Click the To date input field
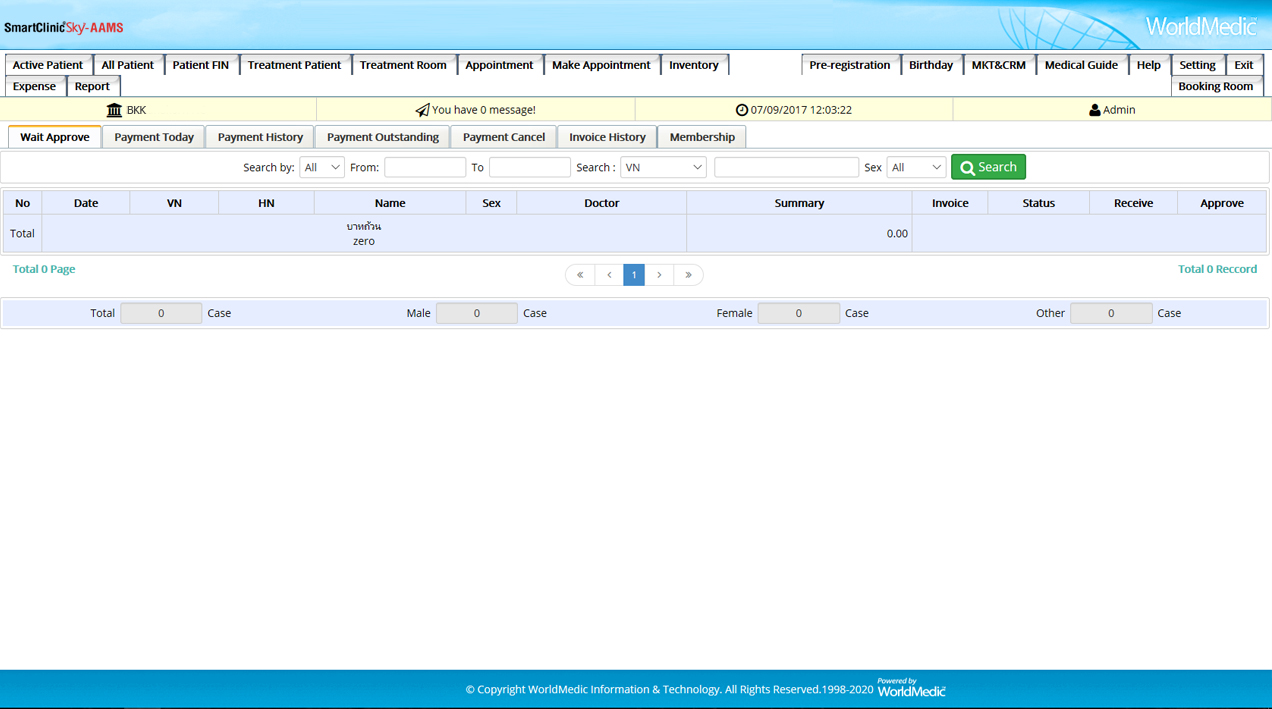This screenshot has width=1272, height=709. [529, 168]
